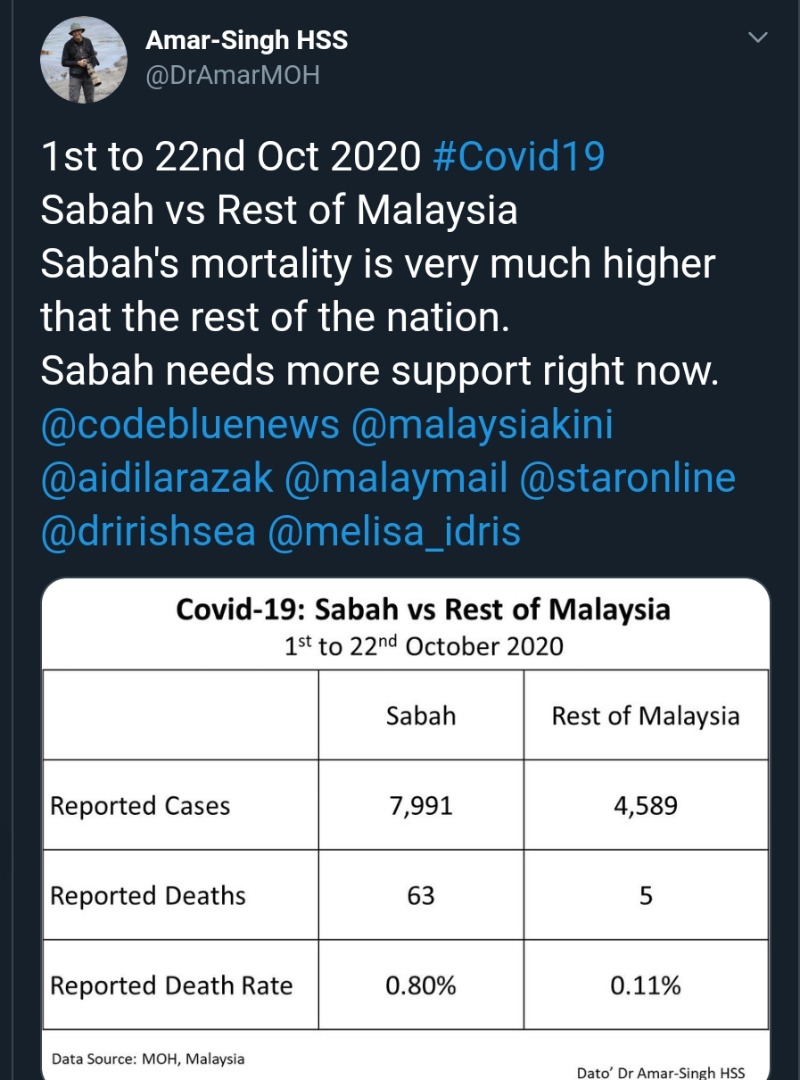Open the @malaysiakini mention
The width and height of the screenshot is (800, 1080).
click(x=482, y=424)
